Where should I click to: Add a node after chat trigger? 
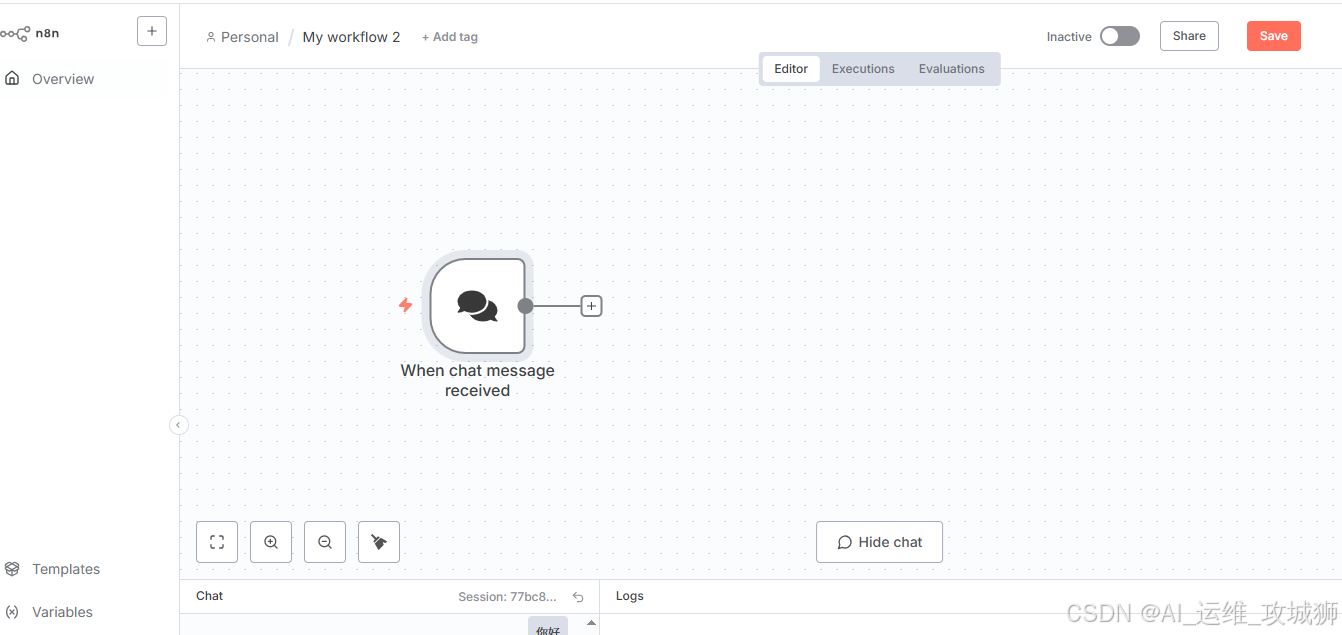click(x=592, y=306)
